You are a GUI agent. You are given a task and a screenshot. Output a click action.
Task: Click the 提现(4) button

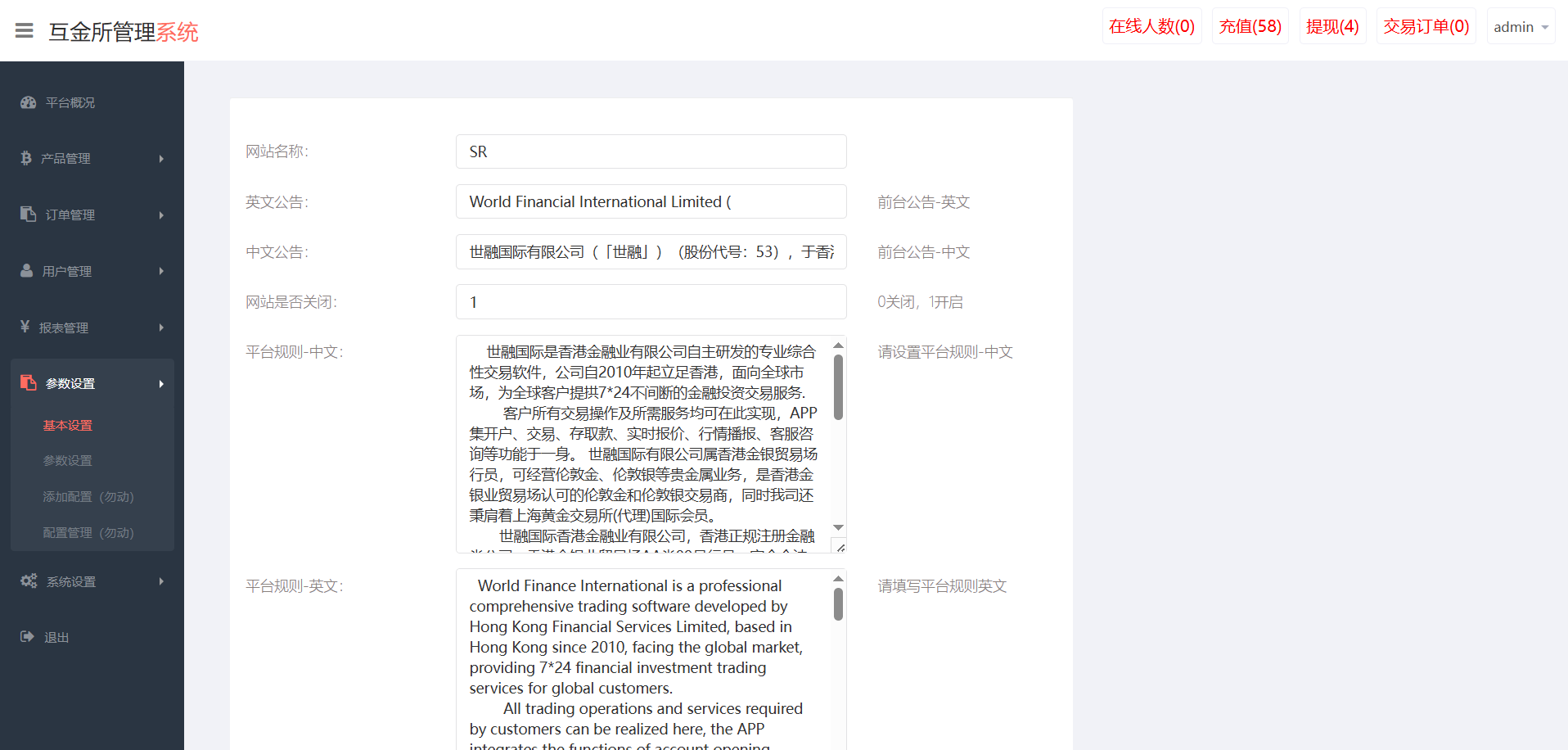pos(1331,27)
